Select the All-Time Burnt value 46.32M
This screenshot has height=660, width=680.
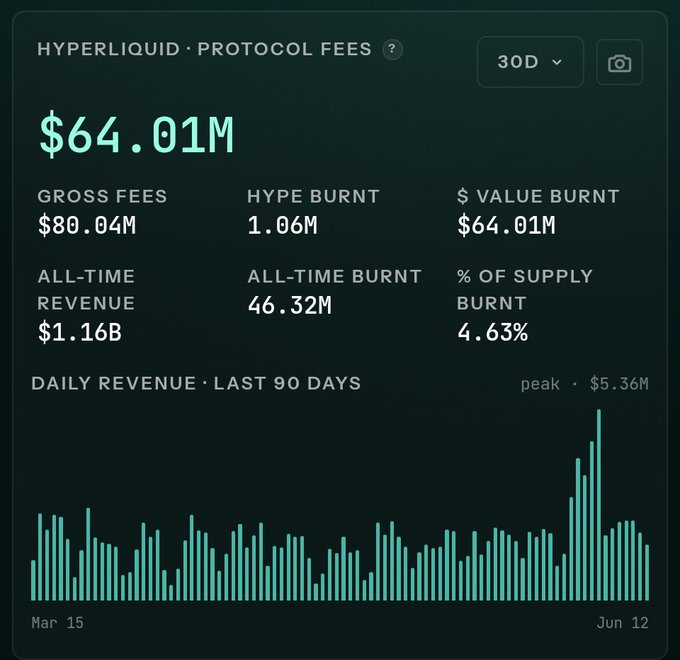(289, 305)
